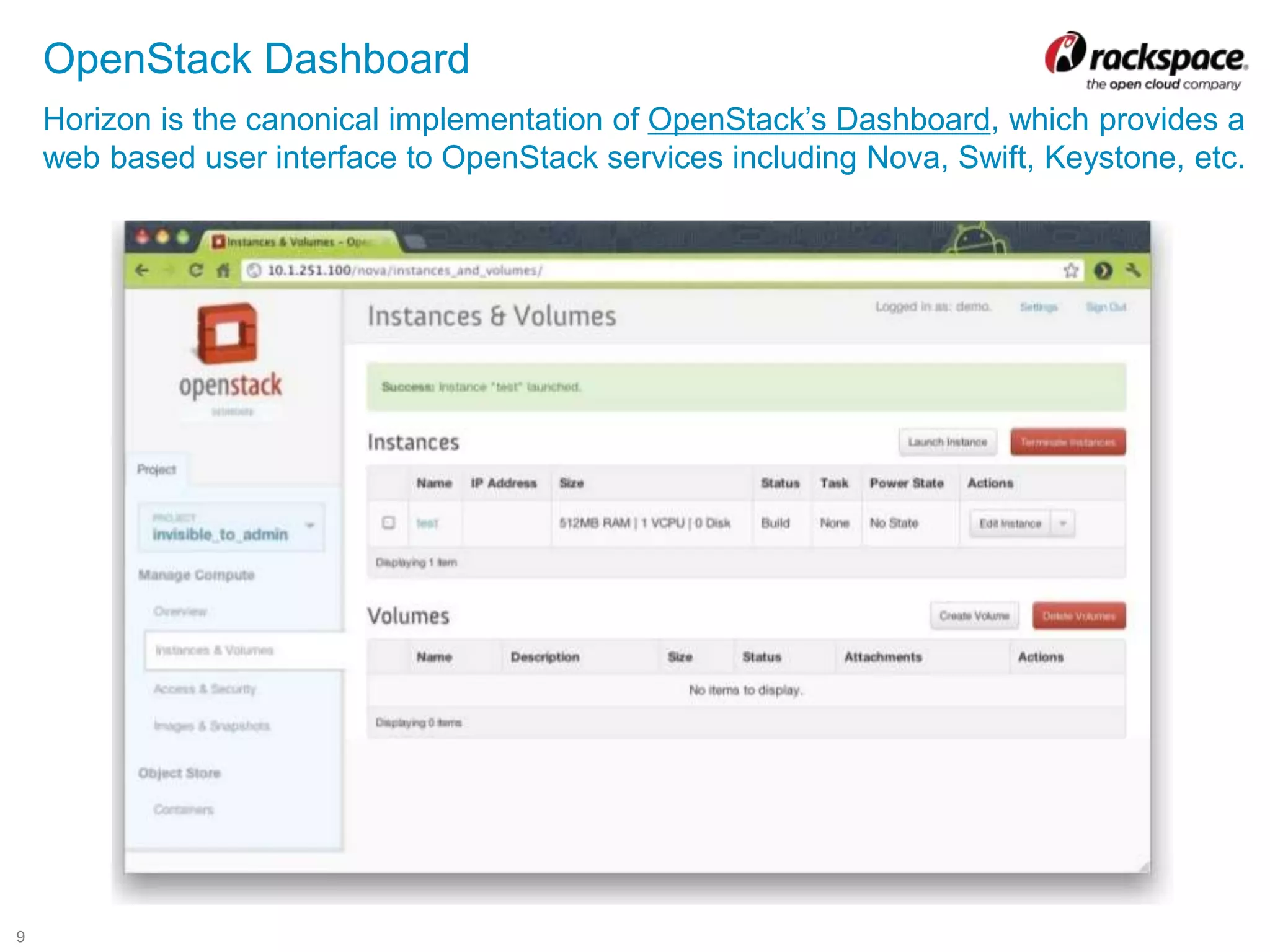This screenshot has height=952, width=1270.
Task: Click the Create Volume button
Action: [974, 615]
